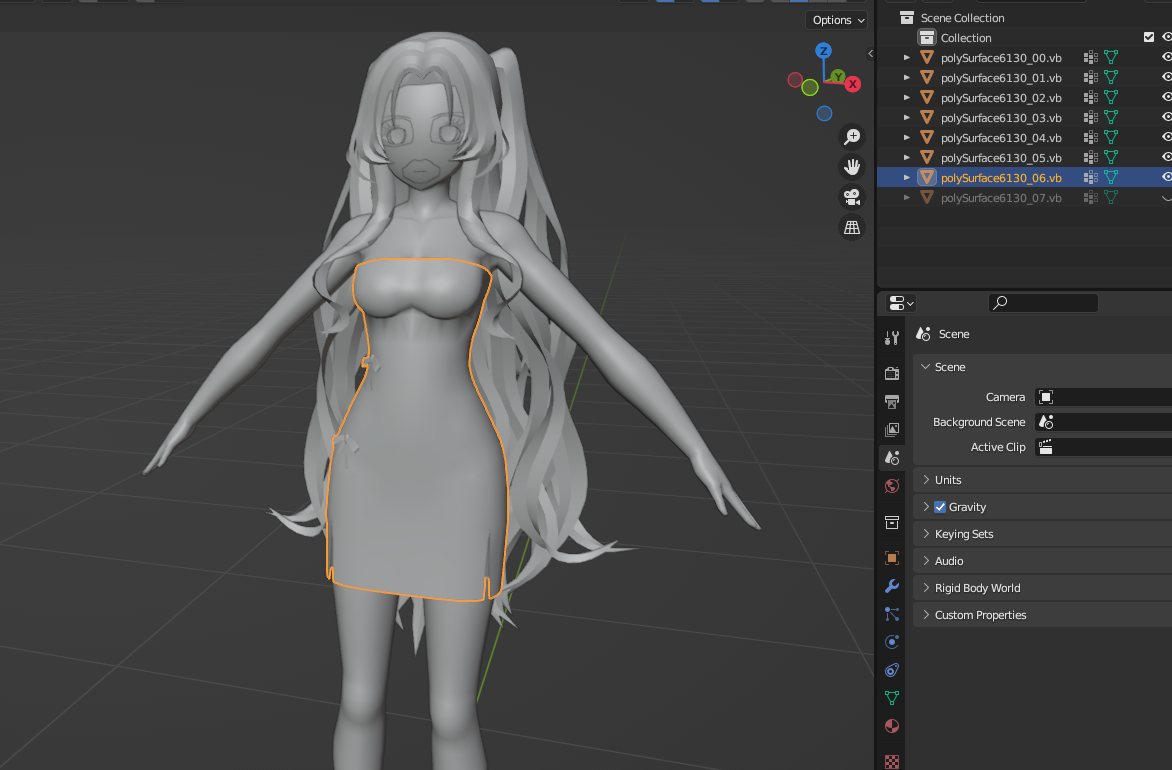This screenshot has width=1172, height=770.
Task: Toggle the Gravity checkbox
Action: pos(940,507)
